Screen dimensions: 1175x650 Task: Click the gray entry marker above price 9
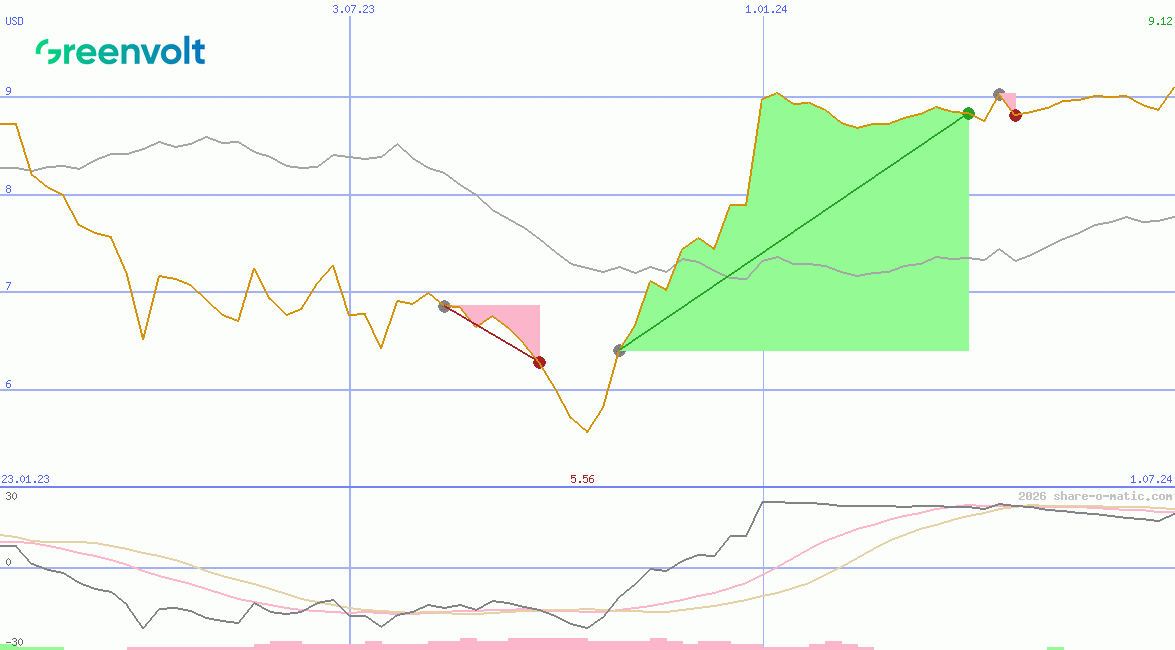999,95
